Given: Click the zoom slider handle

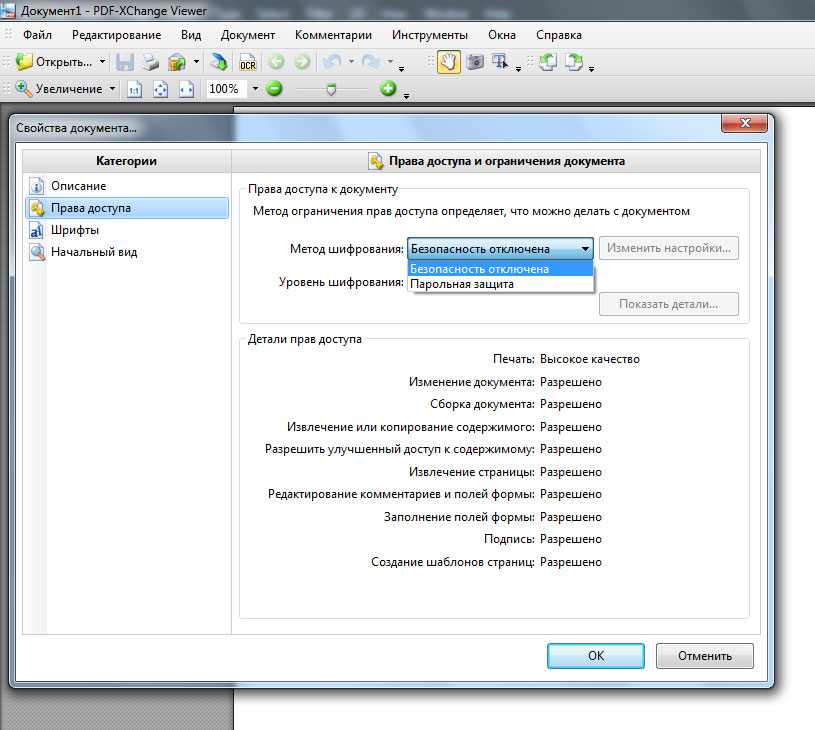Looking at the screenshot, I should point(331,89).
